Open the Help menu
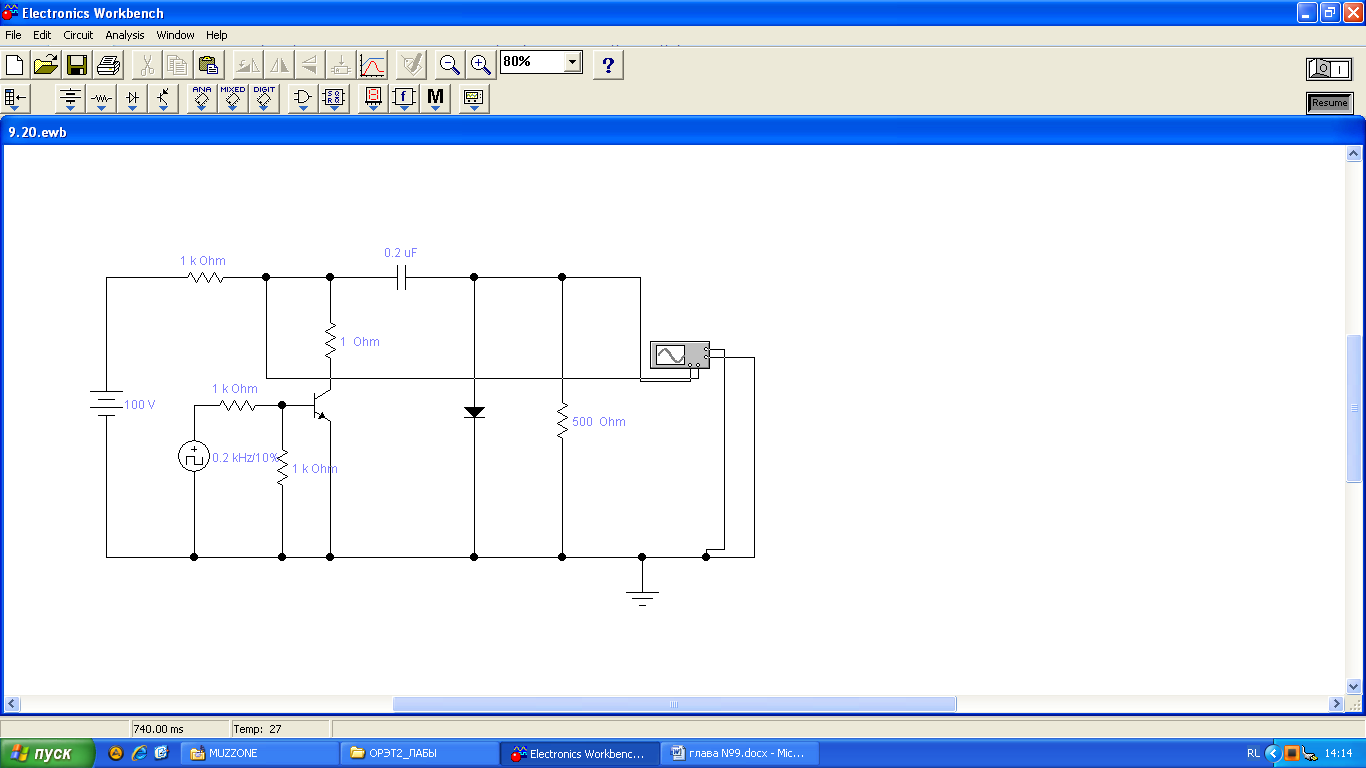The image size is (1366, 768). (217, 35)
